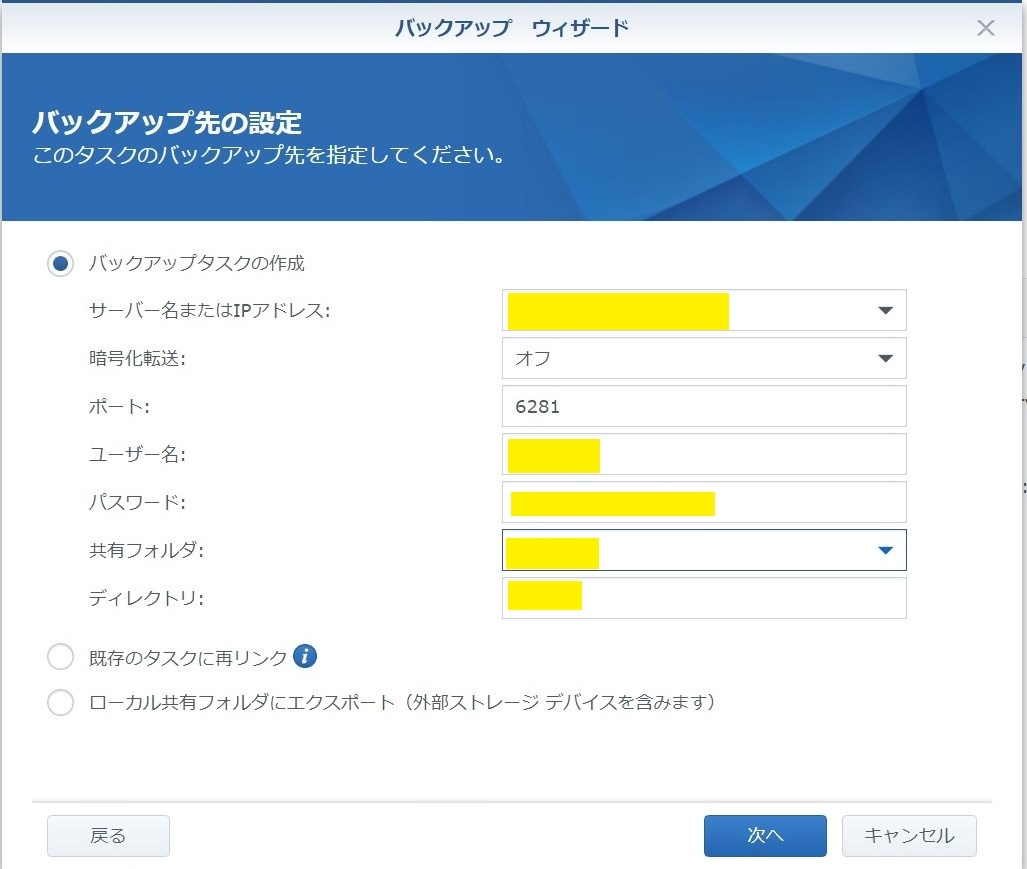The height and width of the screenshot is (869, 1027).
Task: Focus the ディレクトリ input field
Action: point(740,598)
